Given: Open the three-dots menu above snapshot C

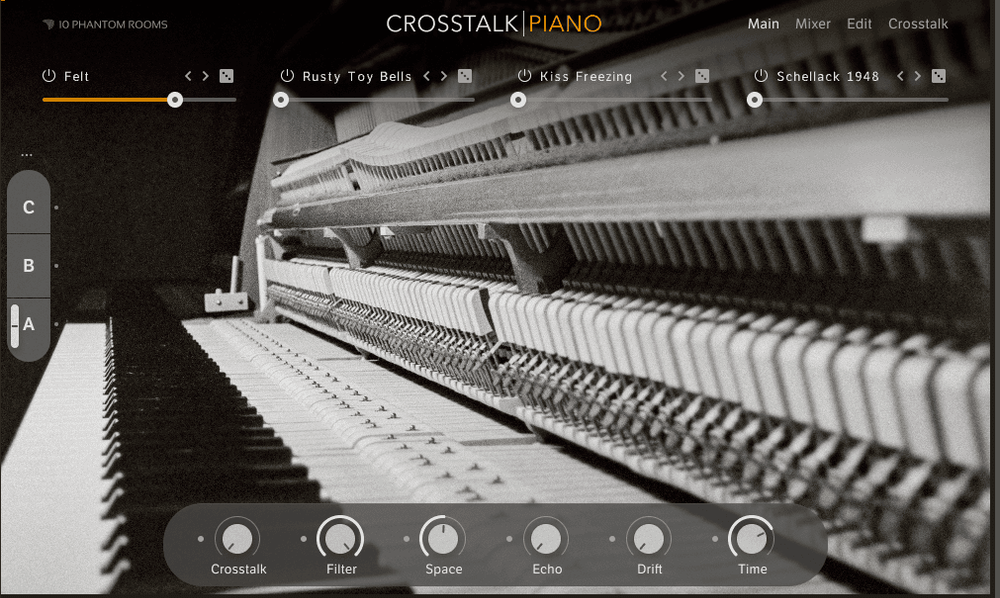Looking at the screenshot, I should click(27, 155).
